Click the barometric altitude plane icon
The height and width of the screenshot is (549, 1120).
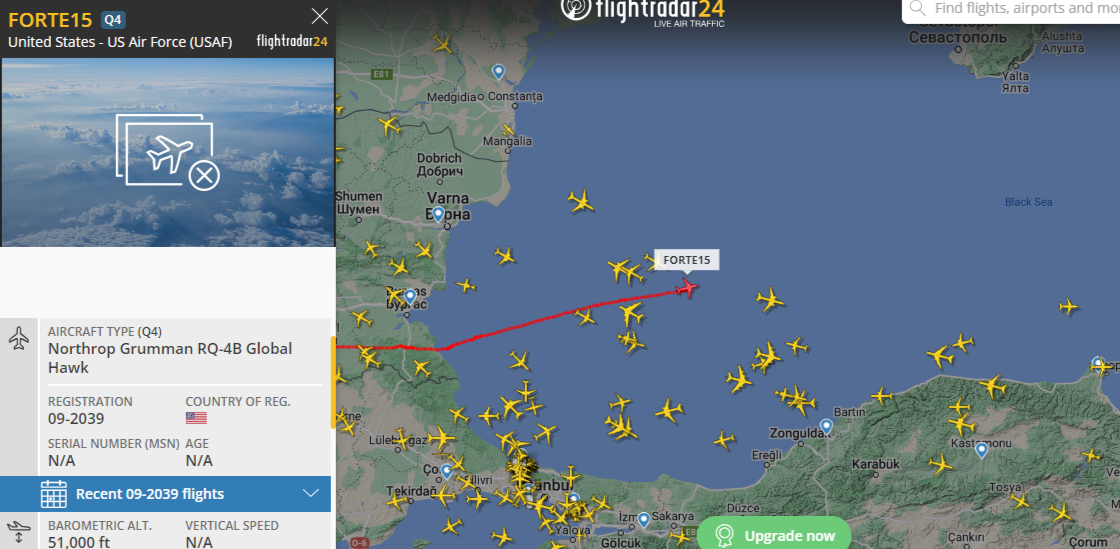click(19, 533)
